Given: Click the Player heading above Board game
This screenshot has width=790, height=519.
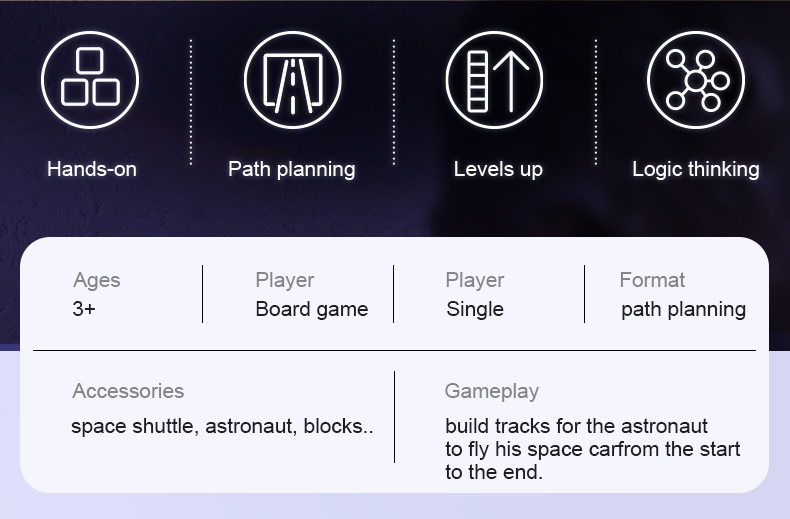Looking at the screenshot, I should pyautogui.click(x=284, y=280).
